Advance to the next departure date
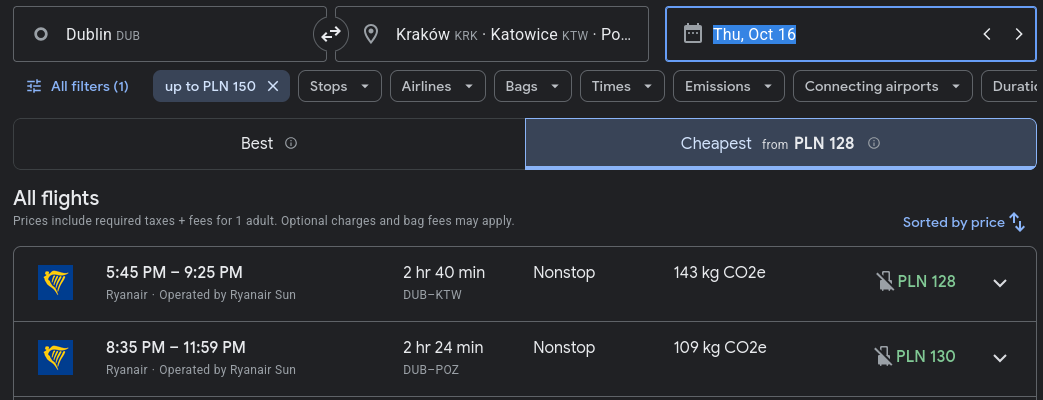1043x400 pixels. coord(1018,34)
